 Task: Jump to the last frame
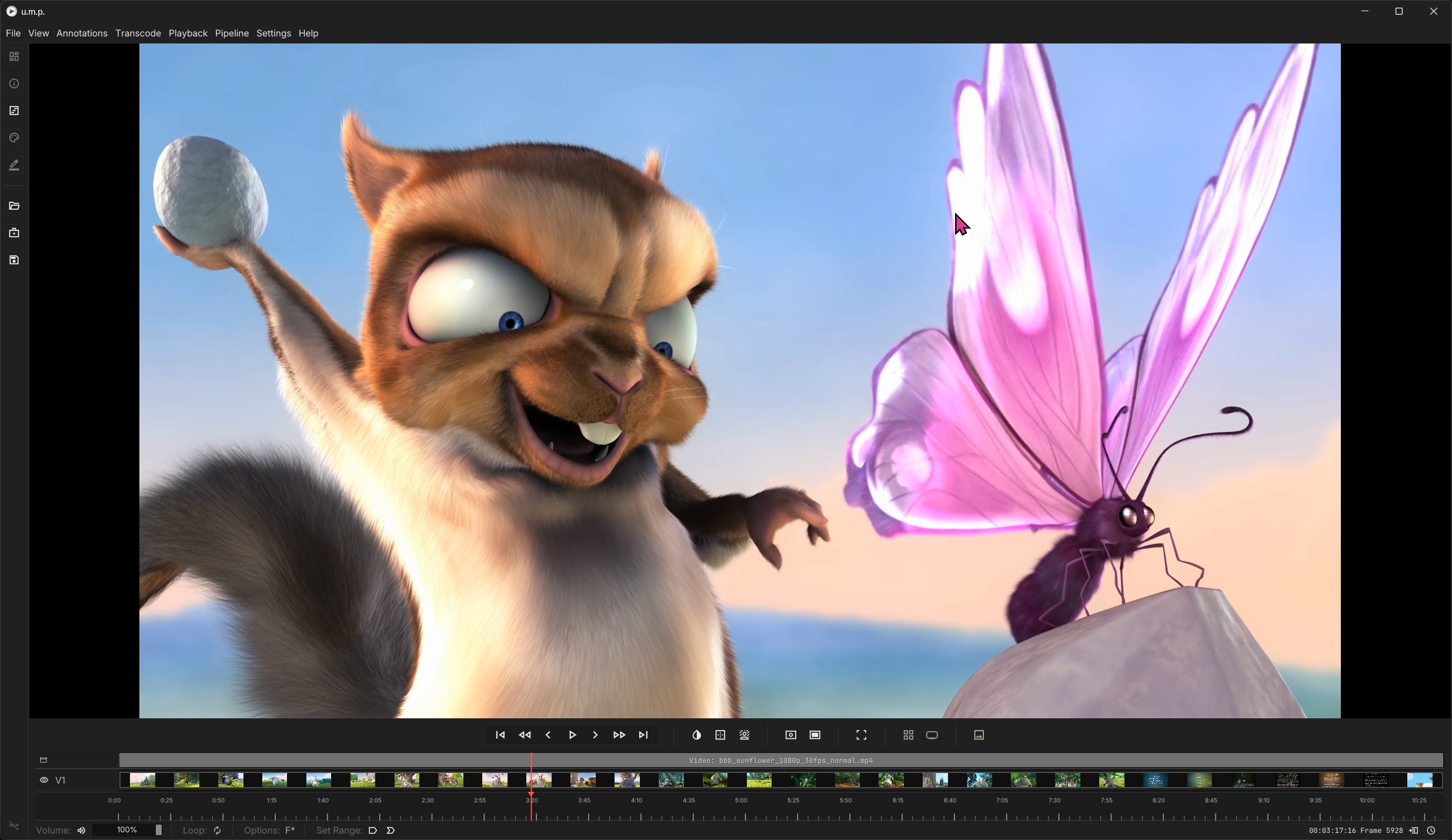click(x=643, y=735)
